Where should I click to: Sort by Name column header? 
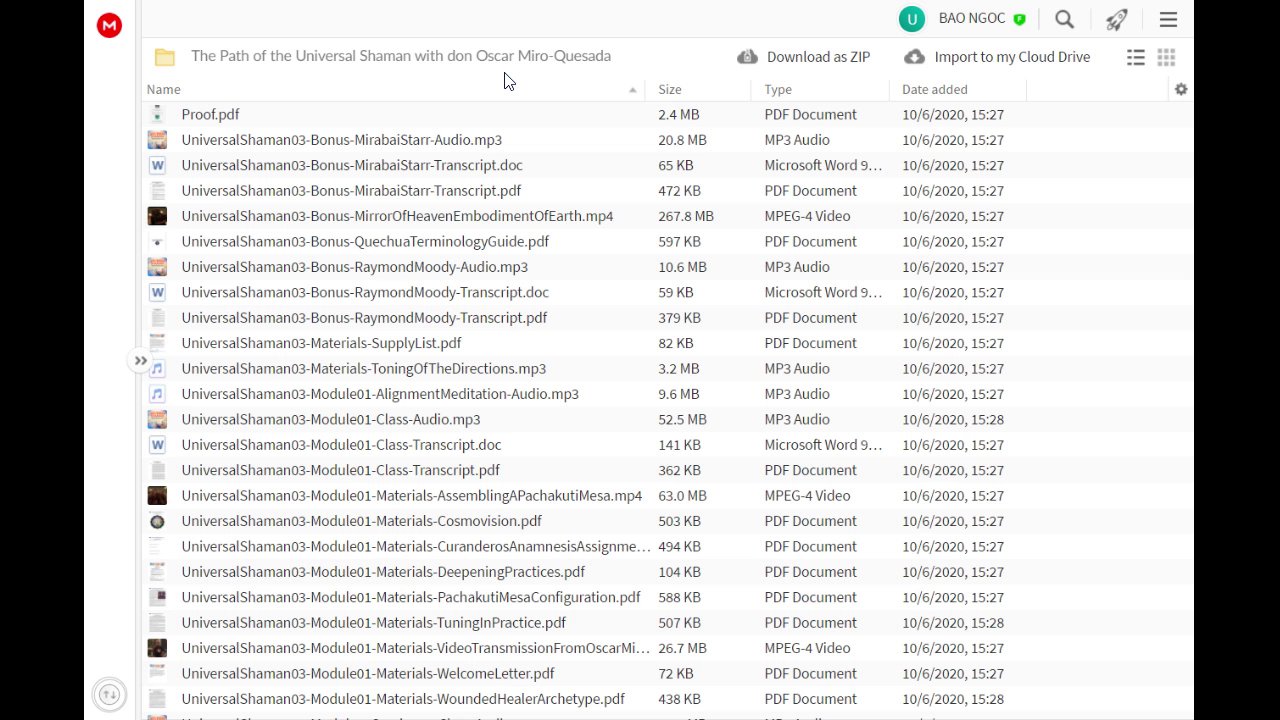tap(392, 89)
